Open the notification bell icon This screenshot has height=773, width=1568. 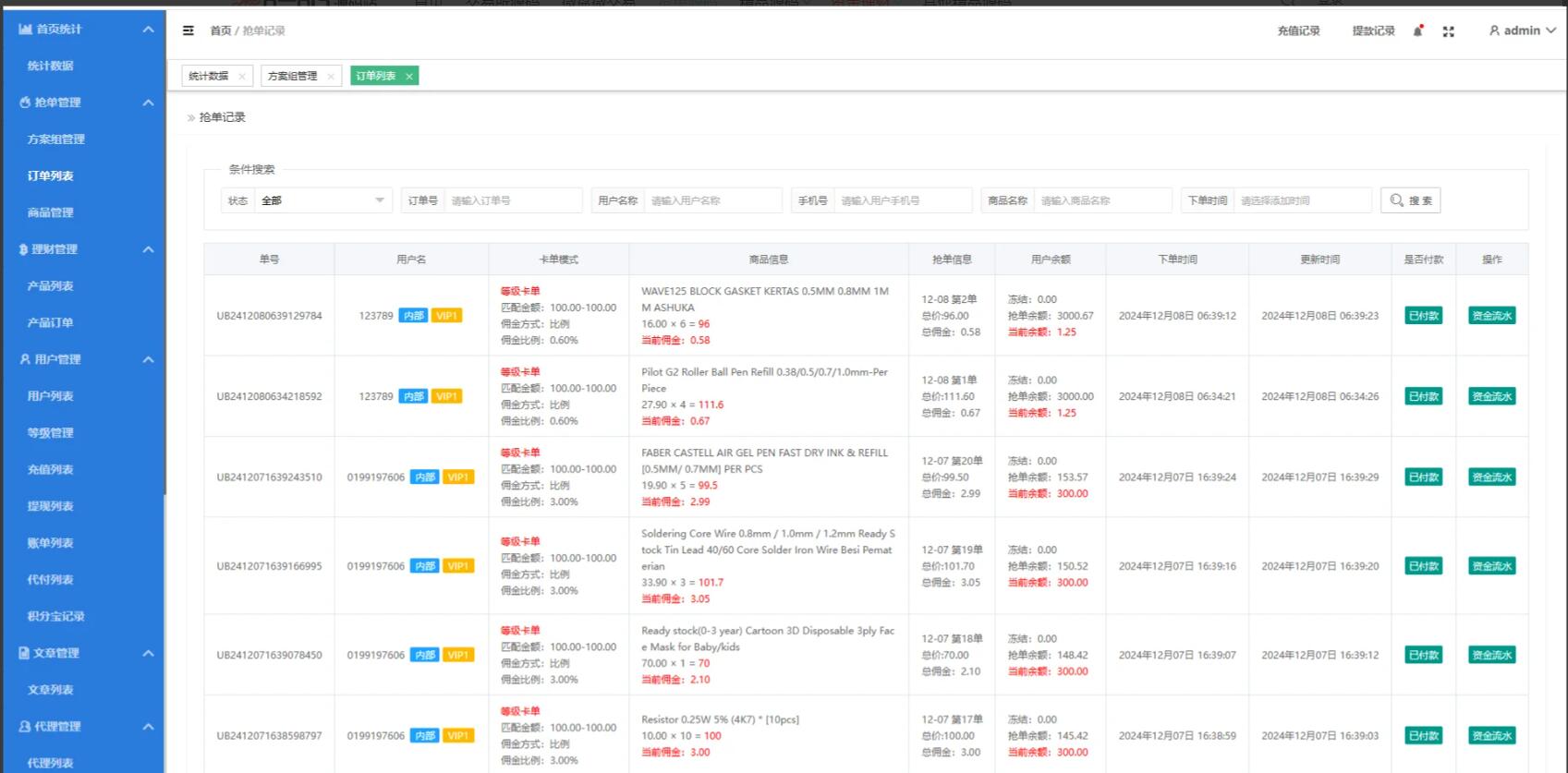pos(1417,31)
